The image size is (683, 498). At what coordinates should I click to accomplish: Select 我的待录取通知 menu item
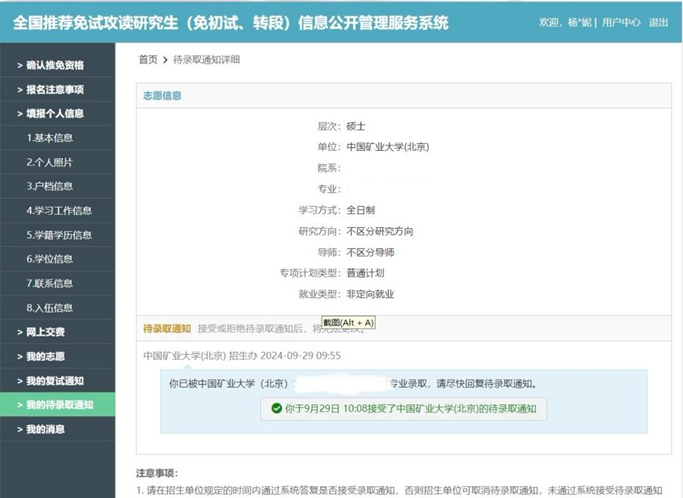57,405
